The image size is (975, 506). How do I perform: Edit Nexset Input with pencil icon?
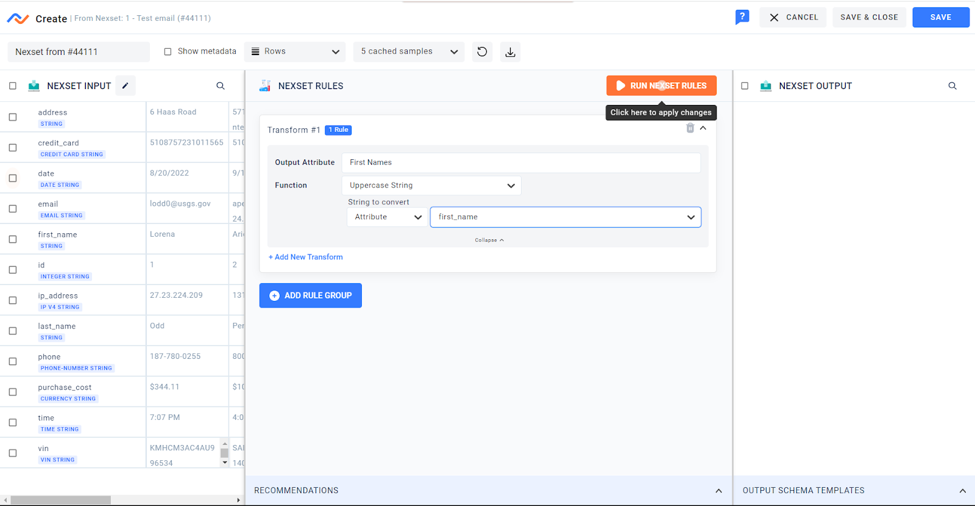coord(125,86)
